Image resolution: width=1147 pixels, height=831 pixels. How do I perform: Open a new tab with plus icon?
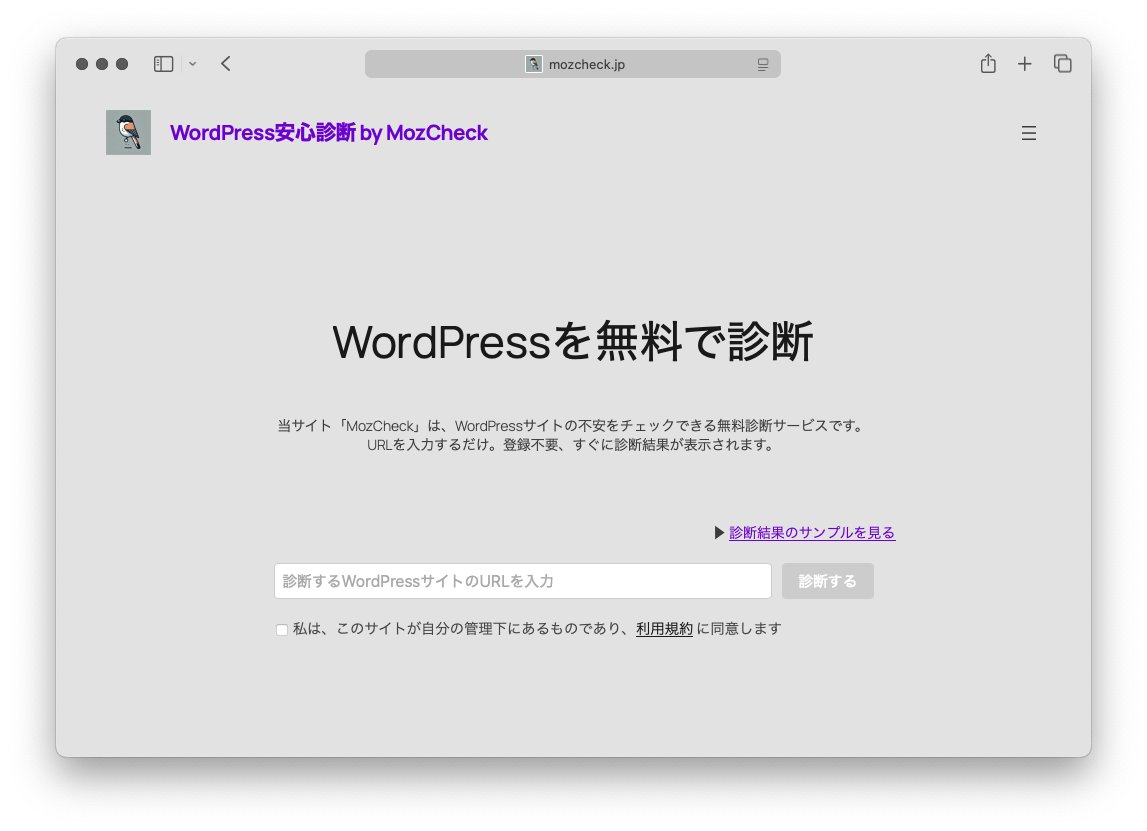click(1025, 64)
